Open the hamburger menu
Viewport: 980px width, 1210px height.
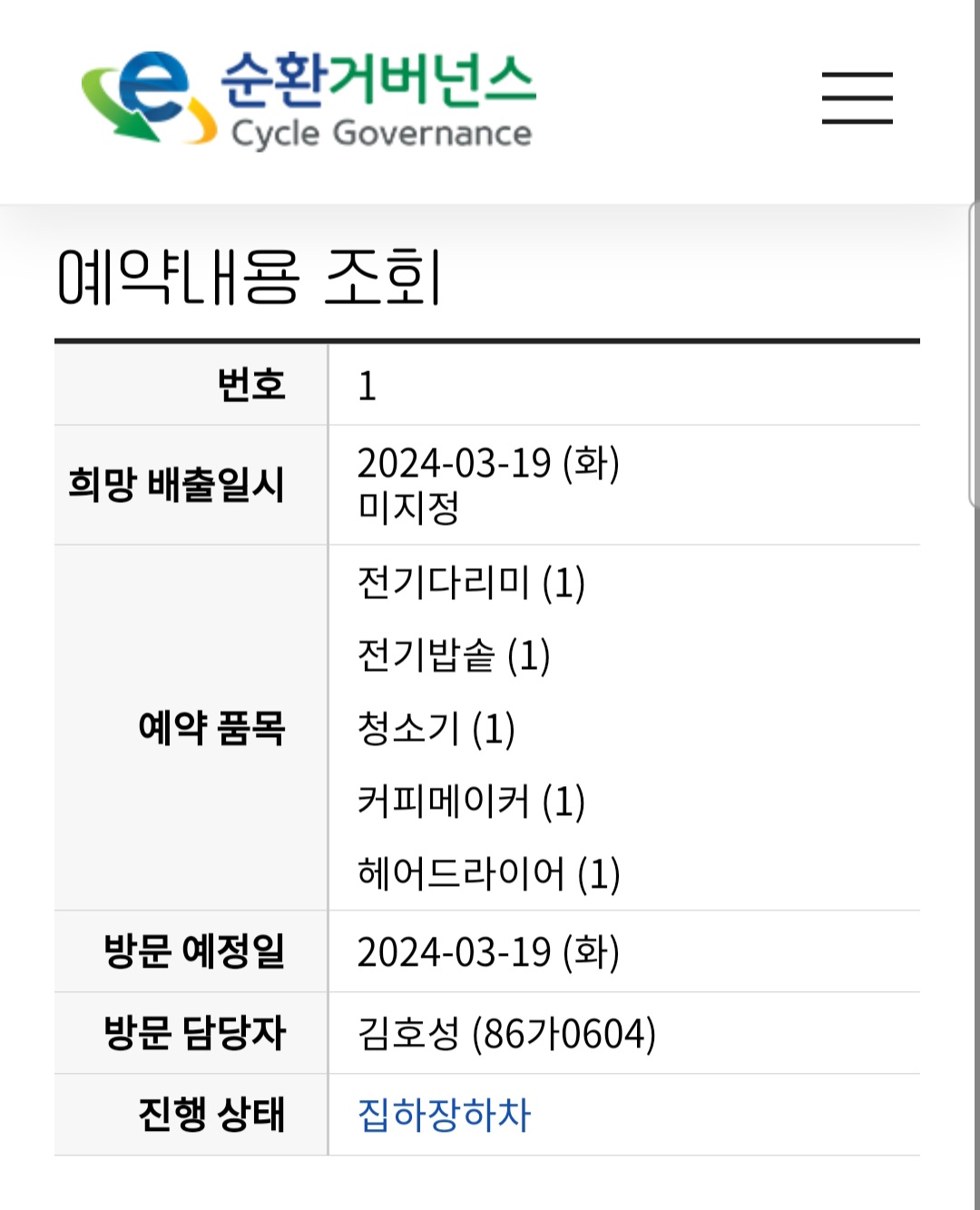click(857, 98)
